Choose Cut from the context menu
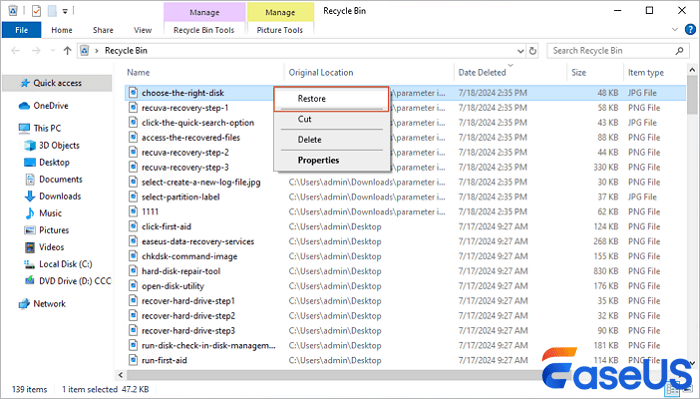 (x=331, y=119)
